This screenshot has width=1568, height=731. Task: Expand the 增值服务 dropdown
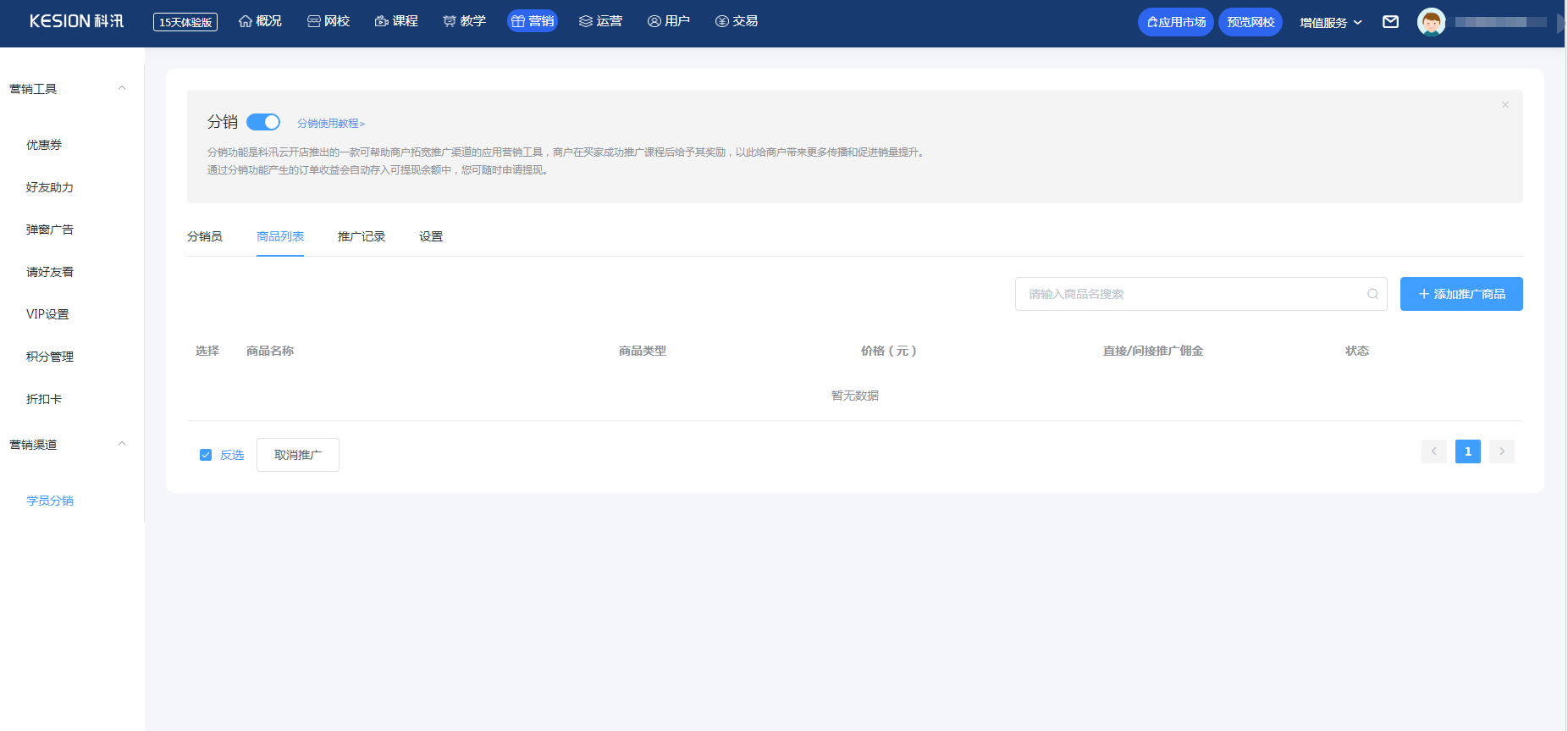click(x=1330, y=23)
